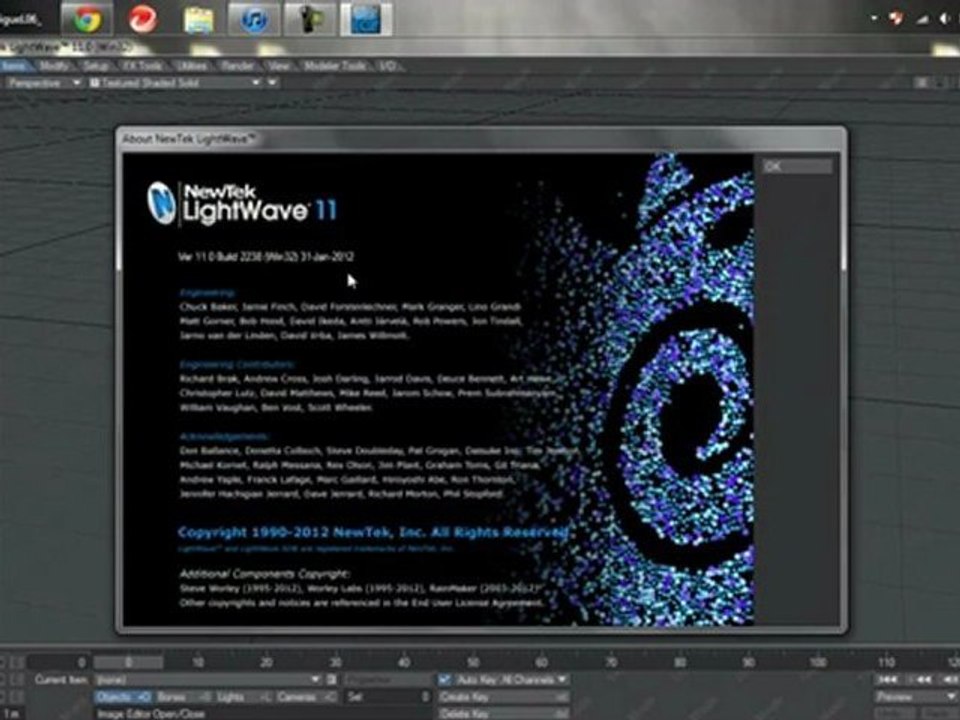
Task: Click frame 100 on the timeline
Action: tap(817, 662)
